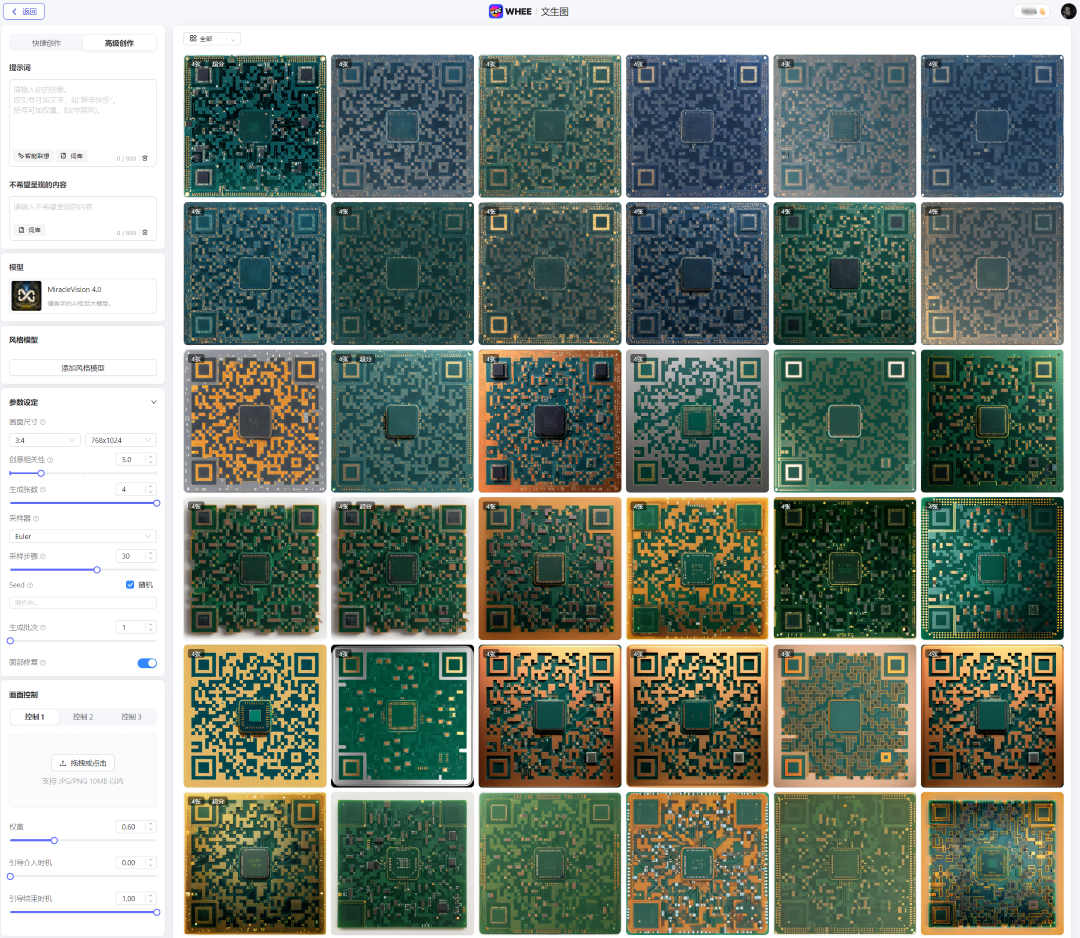The width and height of the screenshot is (1080, 938).
Task: Click the 生成批次 slider handle
Action: tap(10, 641)
